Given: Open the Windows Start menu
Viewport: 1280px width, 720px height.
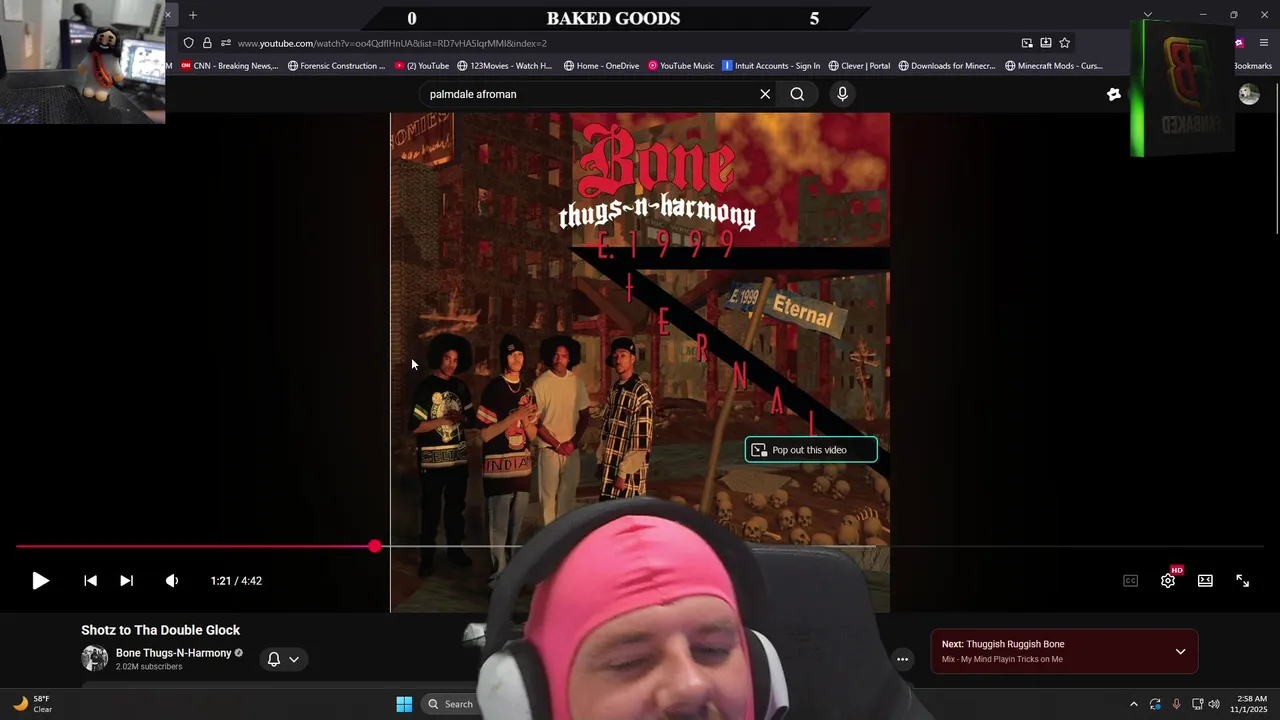Looking at the screenshot, I should coord(404,704).
